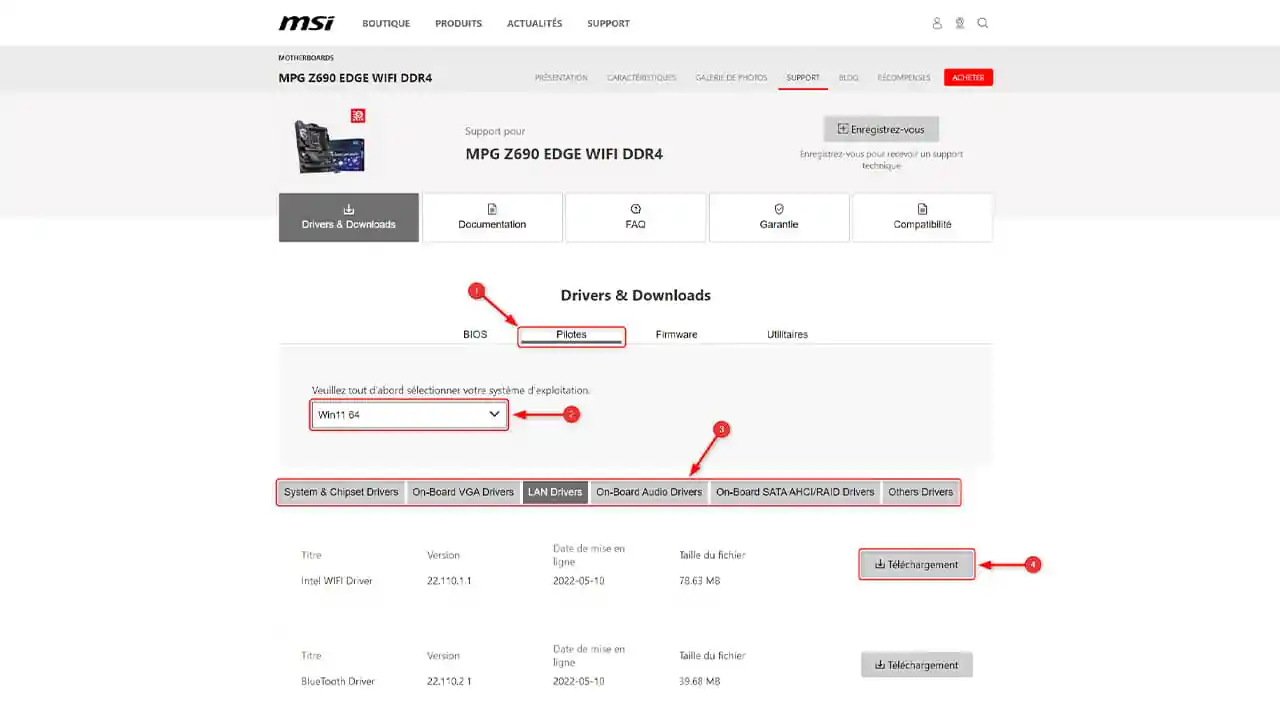Show LAN Drivers category
The width and height of the screenshot is (1280, 720).
(x=555, y=492)
